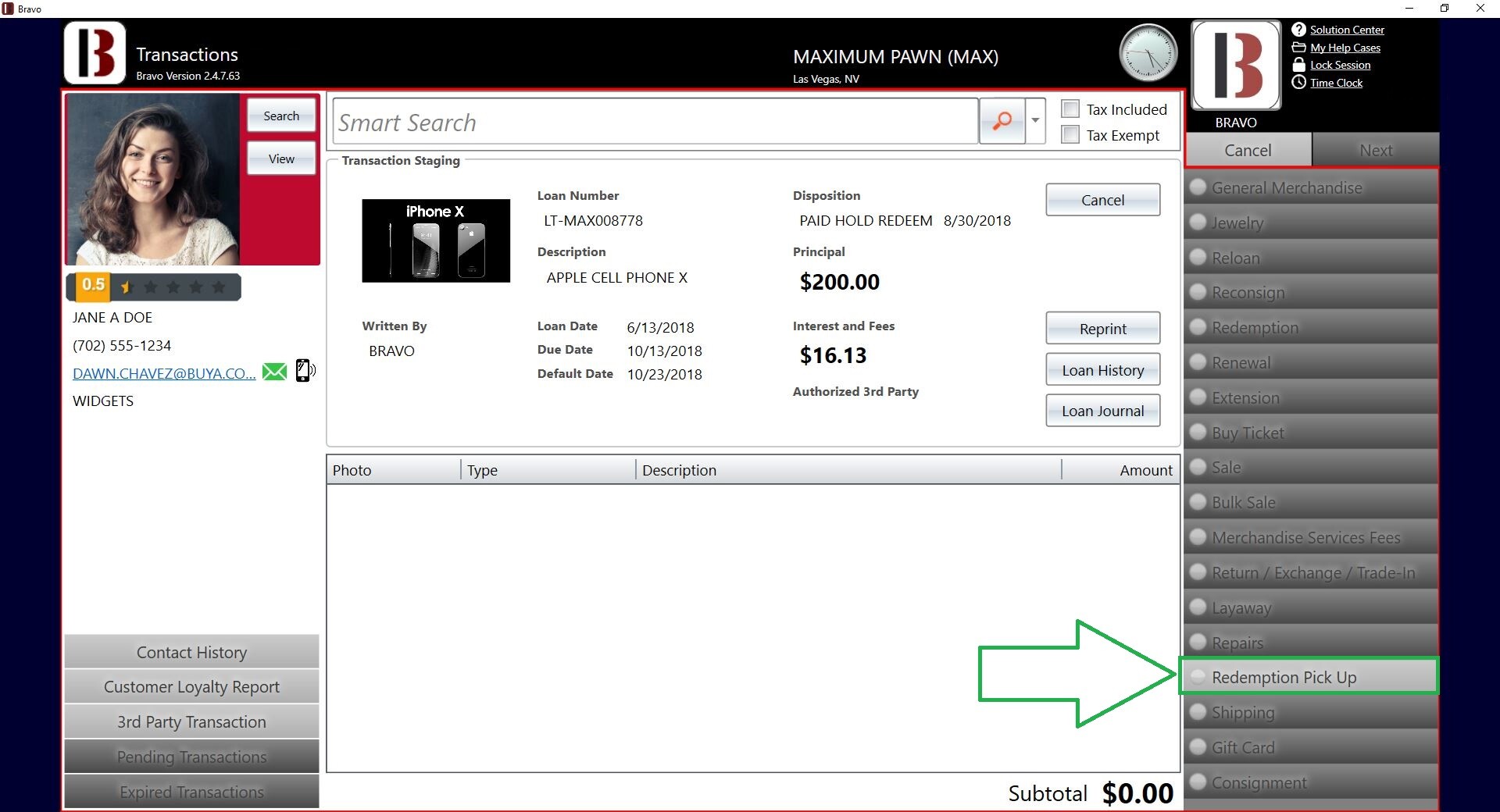Select the Jewelry transaction type
This screenshot has width=1500, height=812.
coord(1312,223)
